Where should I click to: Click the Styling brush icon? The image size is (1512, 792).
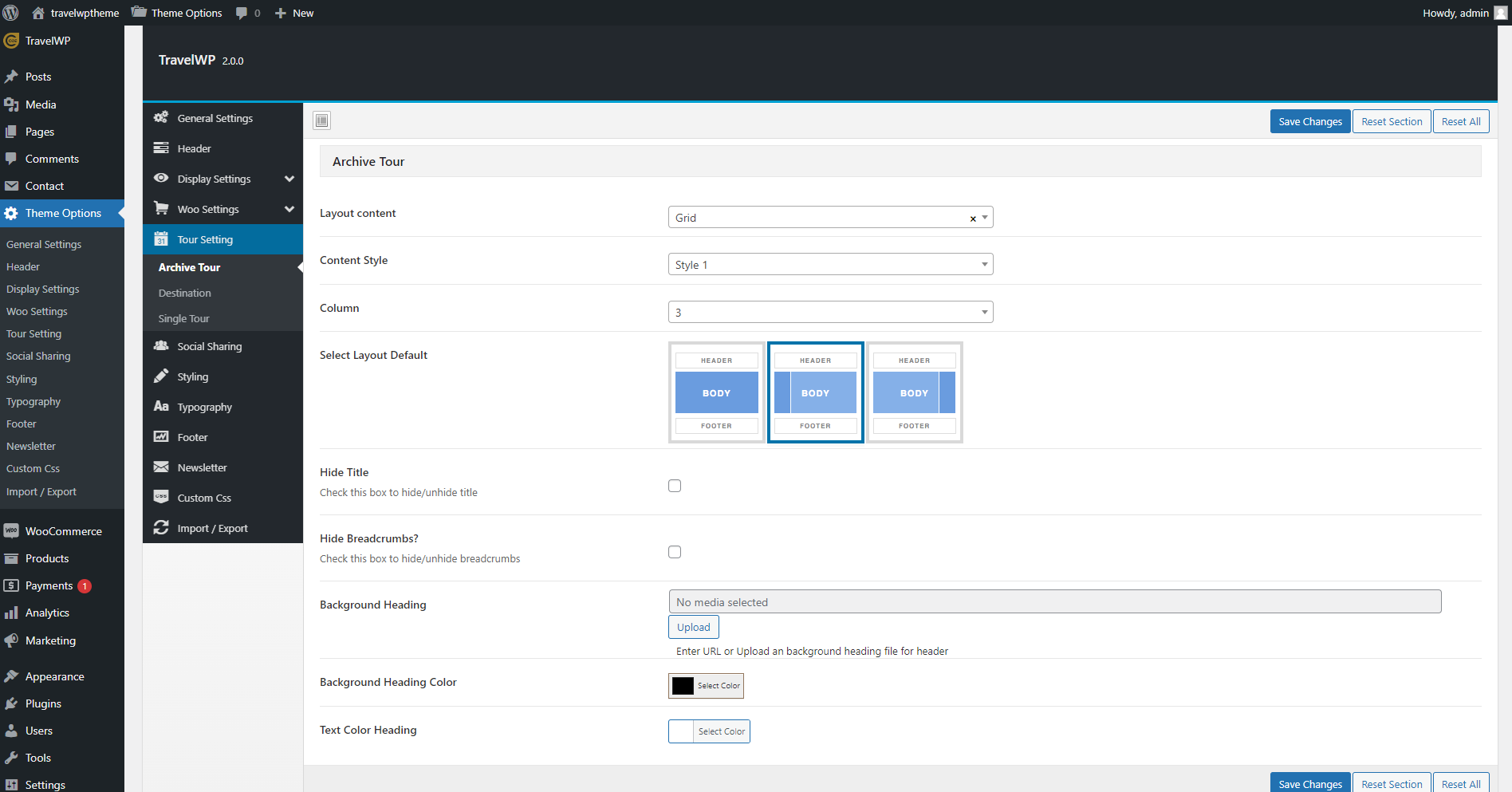[x=161, y=376]
